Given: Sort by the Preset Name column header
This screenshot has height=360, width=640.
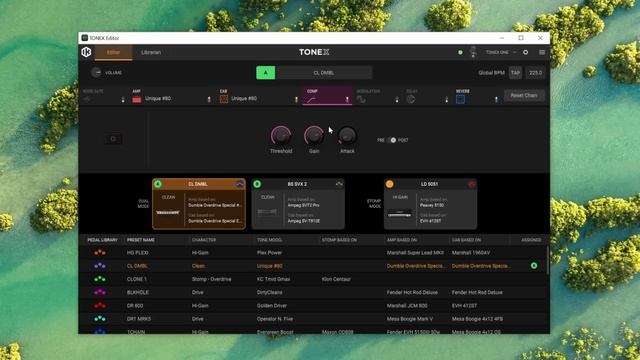Looking at the screenshot, I should point(141,240).
